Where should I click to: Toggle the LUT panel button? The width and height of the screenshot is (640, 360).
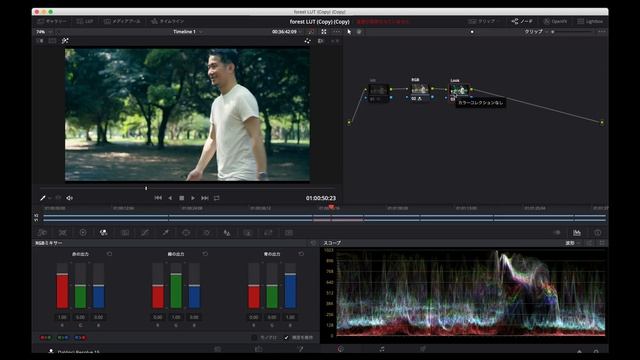[x=85, y=21]
